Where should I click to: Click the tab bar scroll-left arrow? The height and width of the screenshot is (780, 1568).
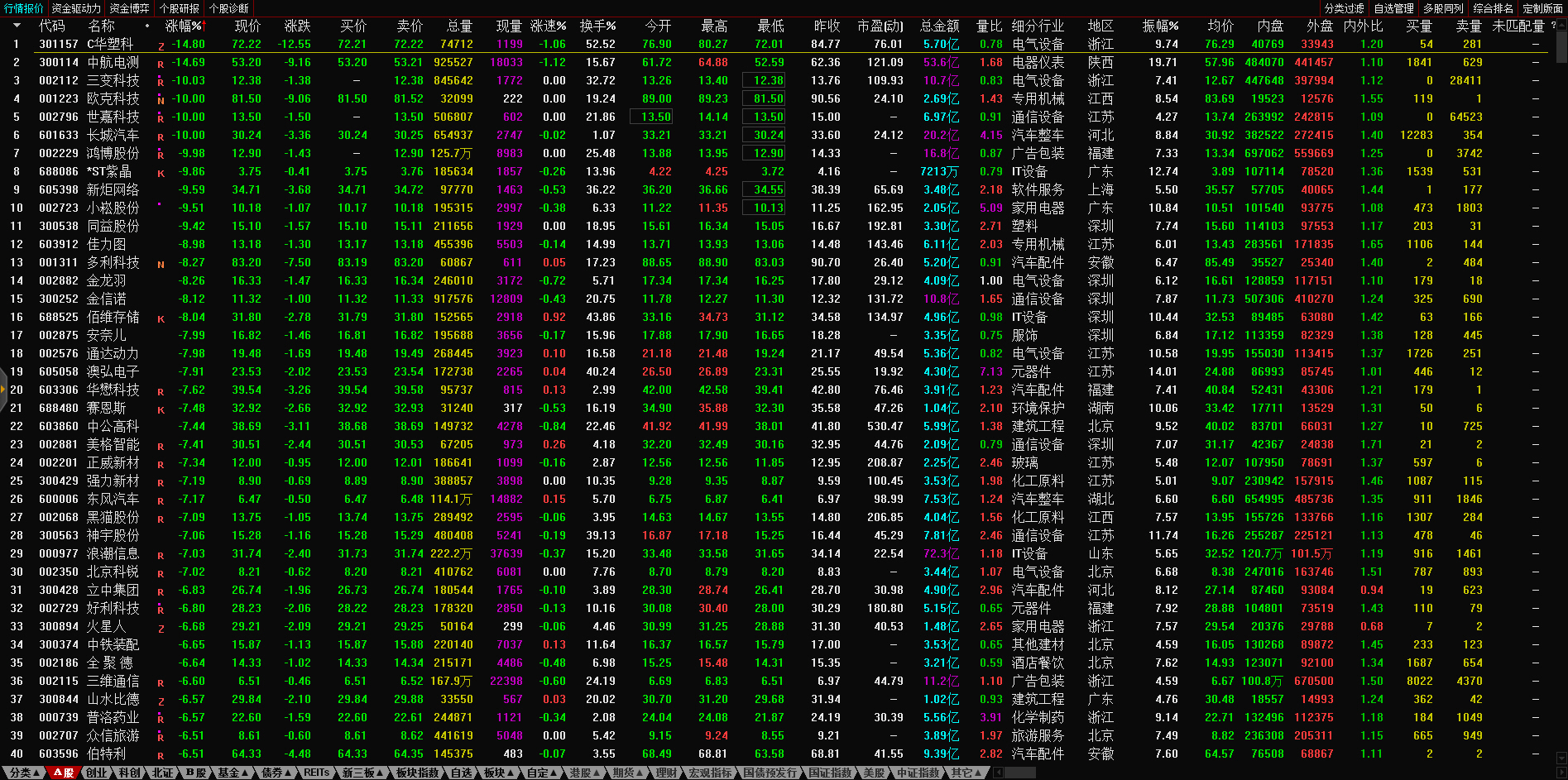[x=999, y=773]
